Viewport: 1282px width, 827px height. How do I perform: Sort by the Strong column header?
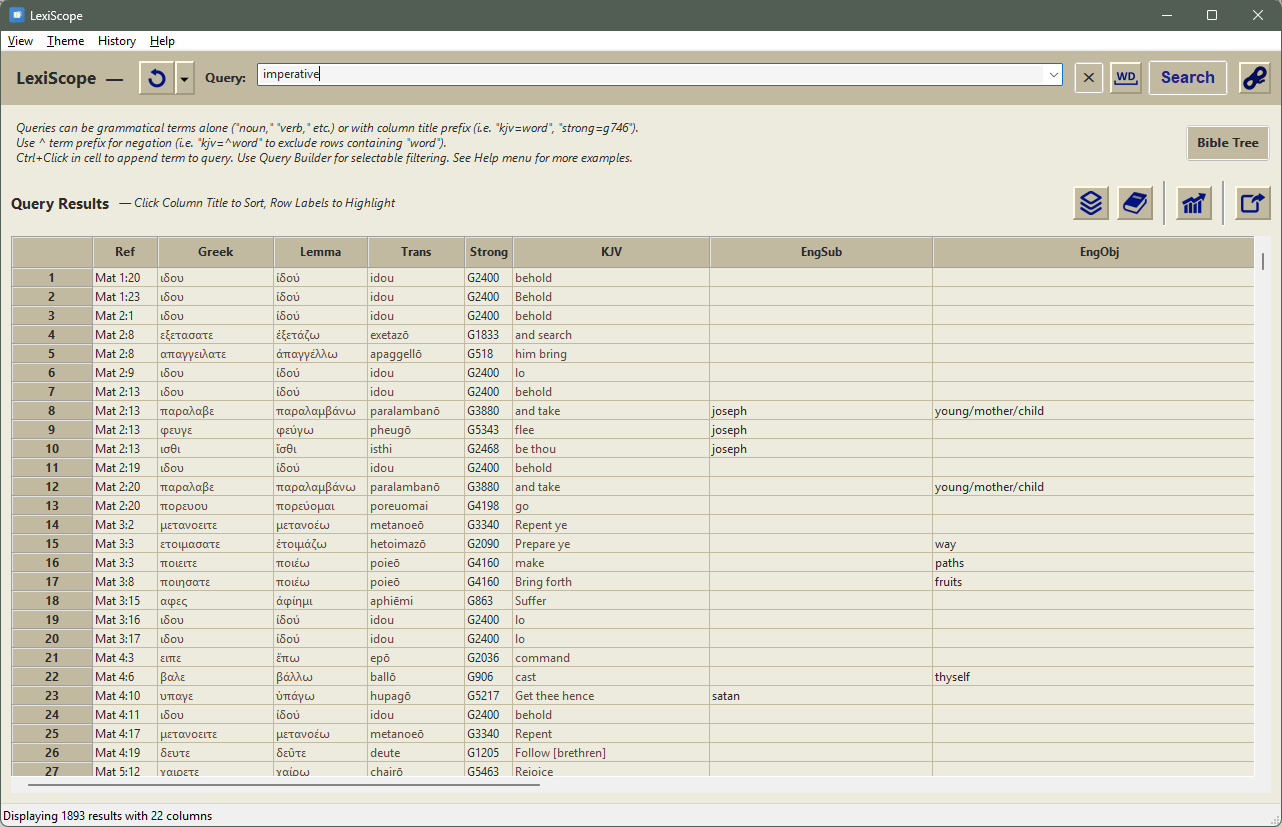click(x=489, y=252)
